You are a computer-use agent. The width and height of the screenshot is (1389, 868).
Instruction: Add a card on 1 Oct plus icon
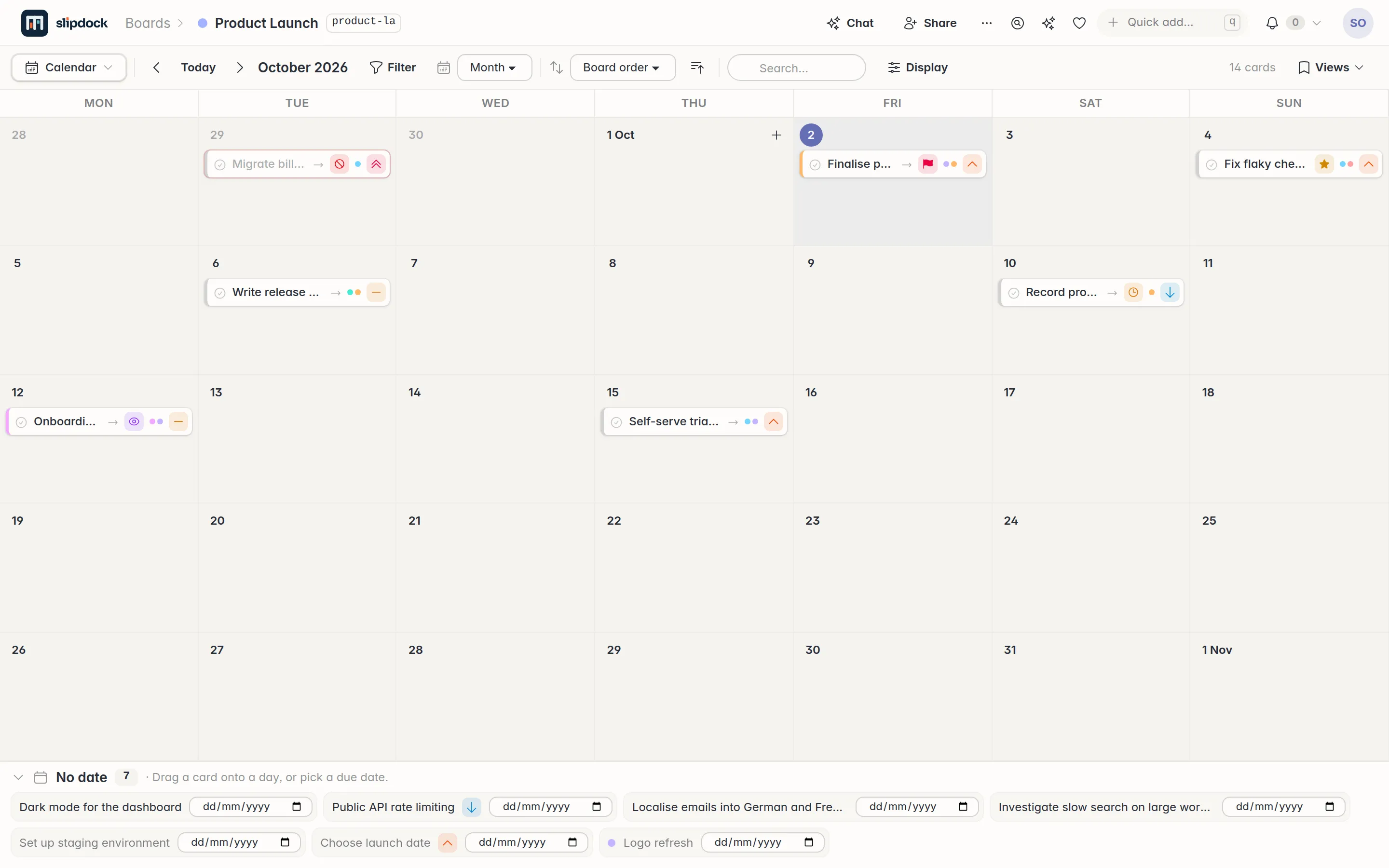[x=776, y=135]
